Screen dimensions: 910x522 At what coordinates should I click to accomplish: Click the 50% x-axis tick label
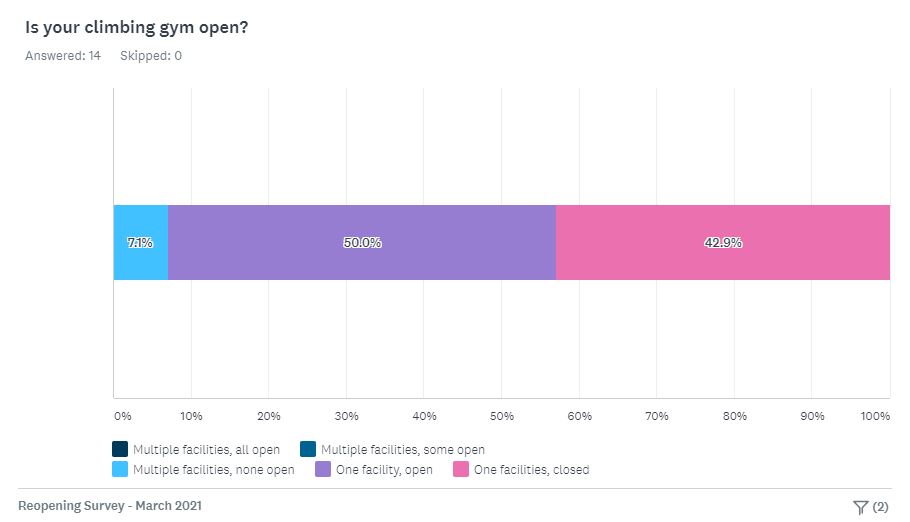502,415
